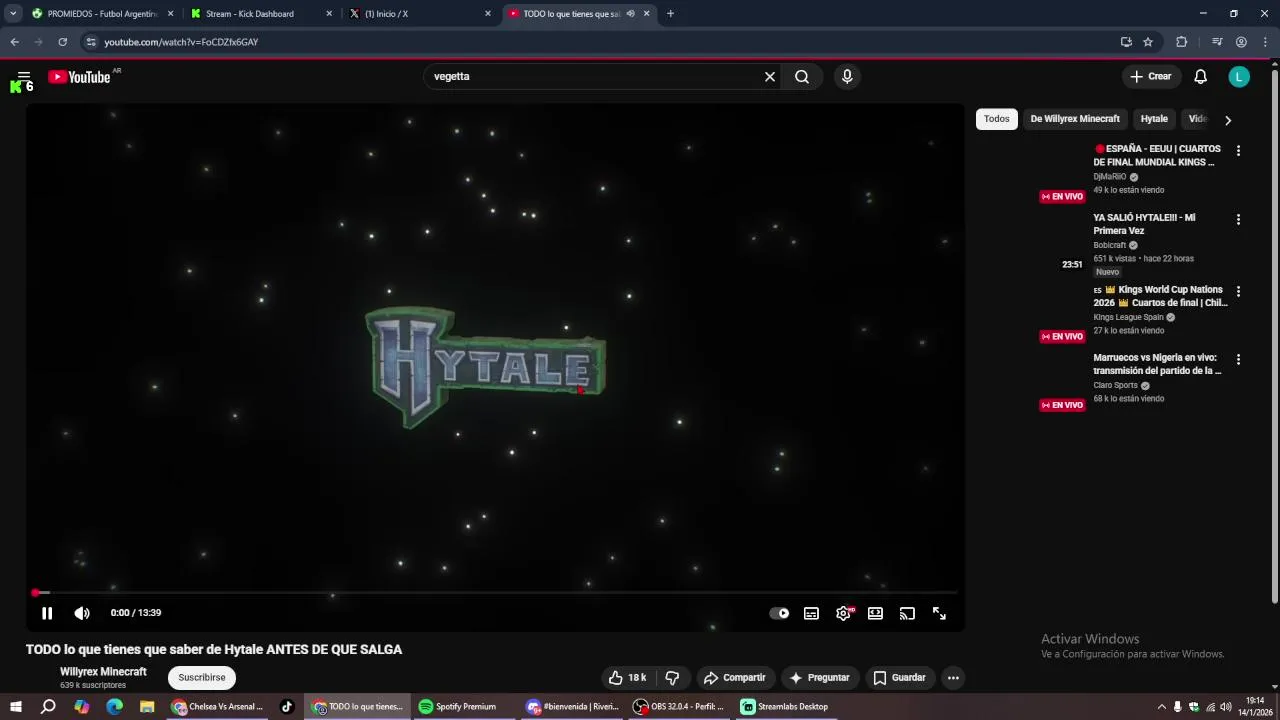The height and width of the screenshot is (720, 1280).
Task: Open 'Marruecos vs Nigeria en vivo' video
Action: tap(1157, 364)
